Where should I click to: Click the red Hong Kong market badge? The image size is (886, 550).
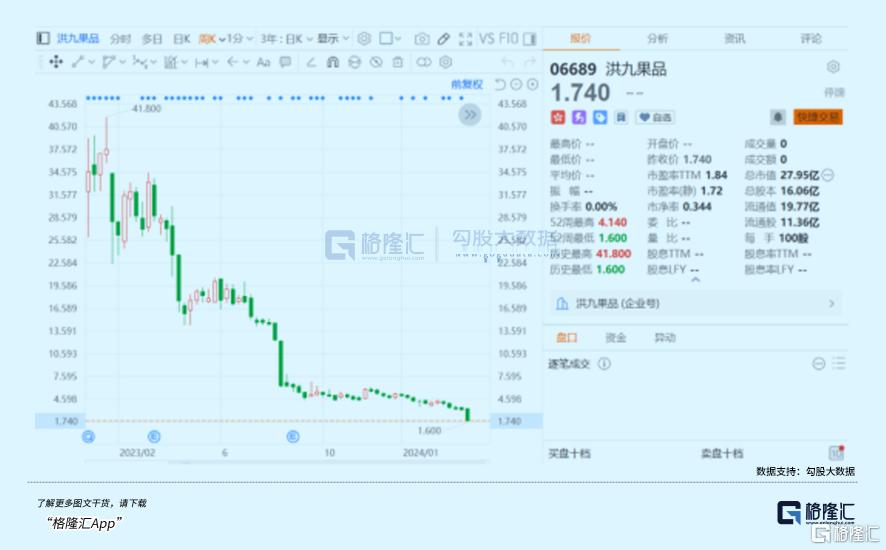tap(558, 118)
